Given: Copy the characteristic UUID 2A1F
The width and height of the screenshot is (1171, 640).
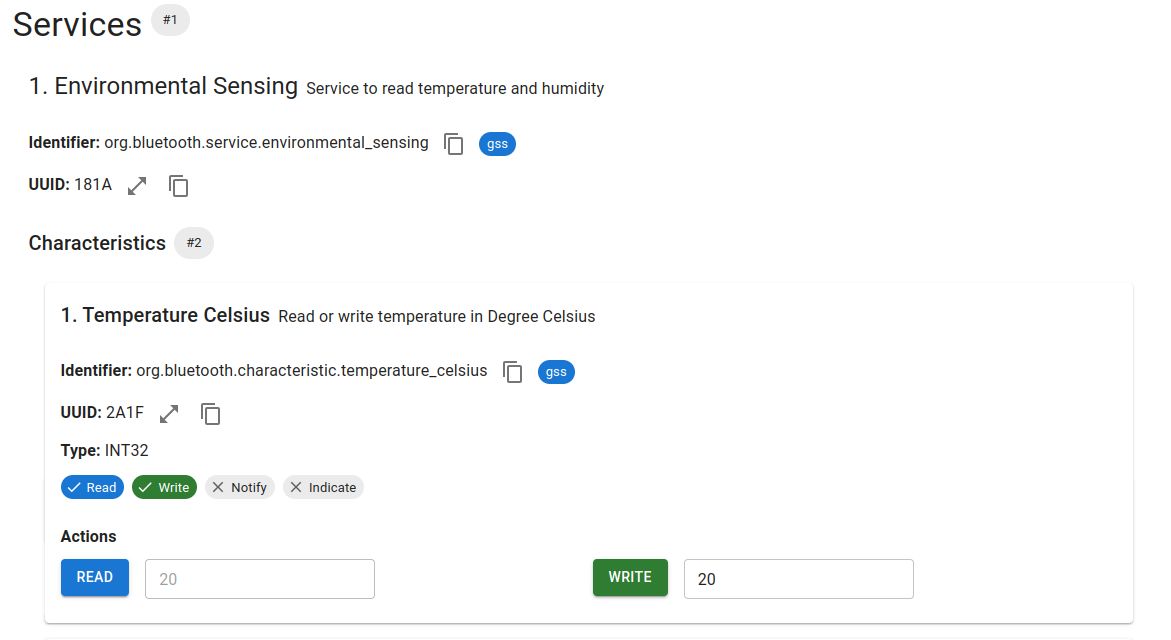Looking at the screenshot, I should [211, 414].
